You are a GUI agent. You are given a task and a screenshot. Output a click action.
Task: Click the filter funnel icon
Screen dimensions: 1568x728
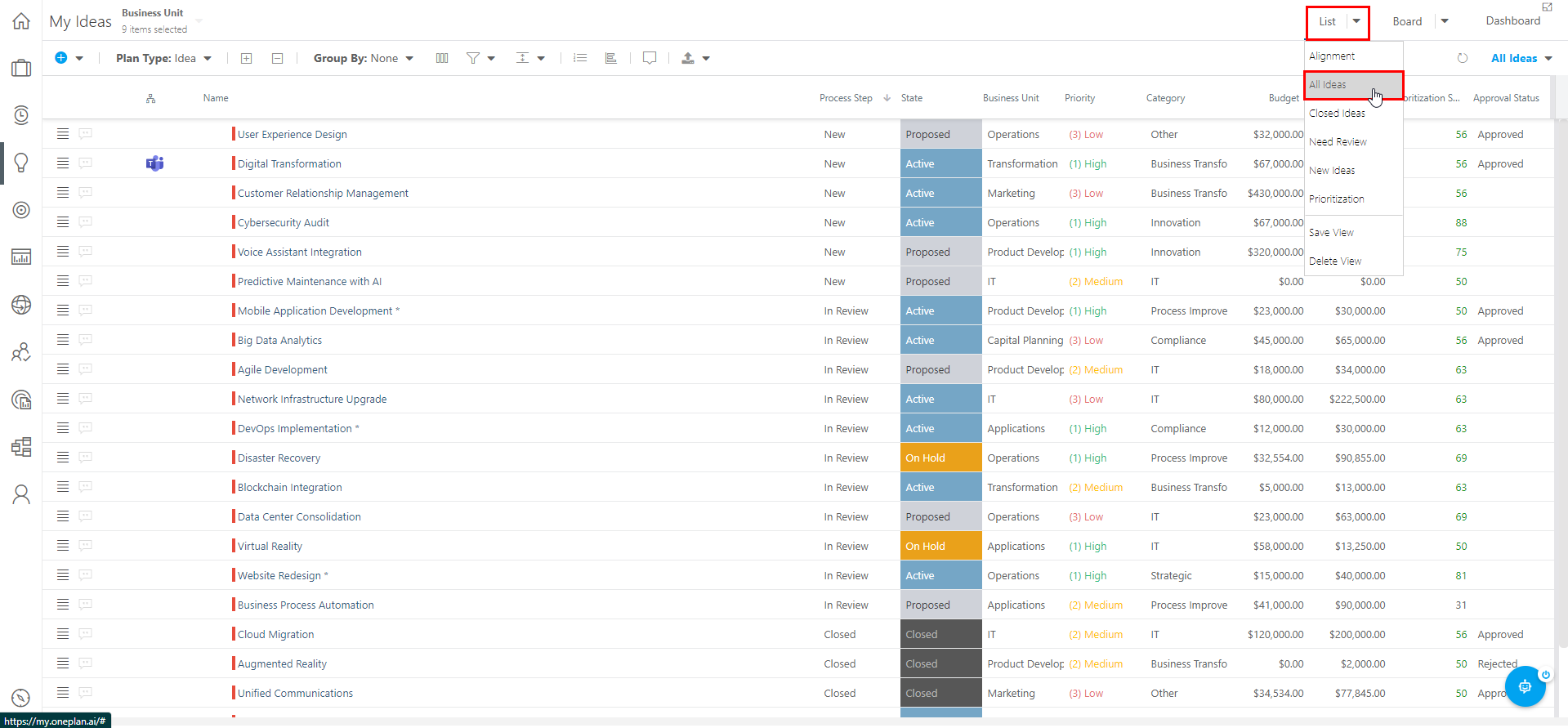pos(472,58)
